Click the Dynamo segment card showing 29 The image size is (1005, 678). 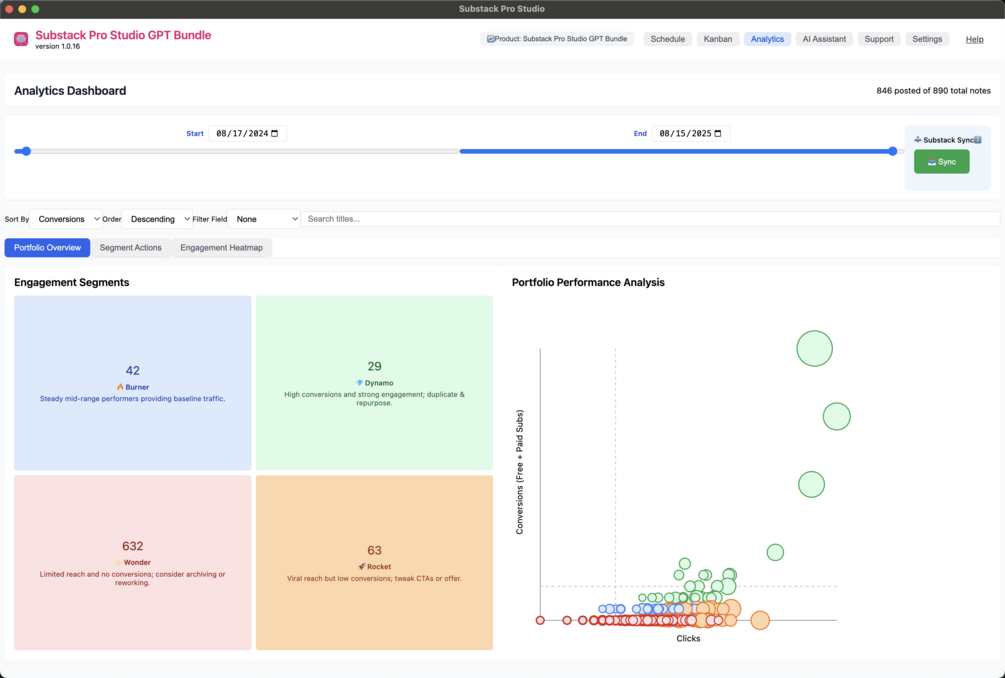click(374, 383)
